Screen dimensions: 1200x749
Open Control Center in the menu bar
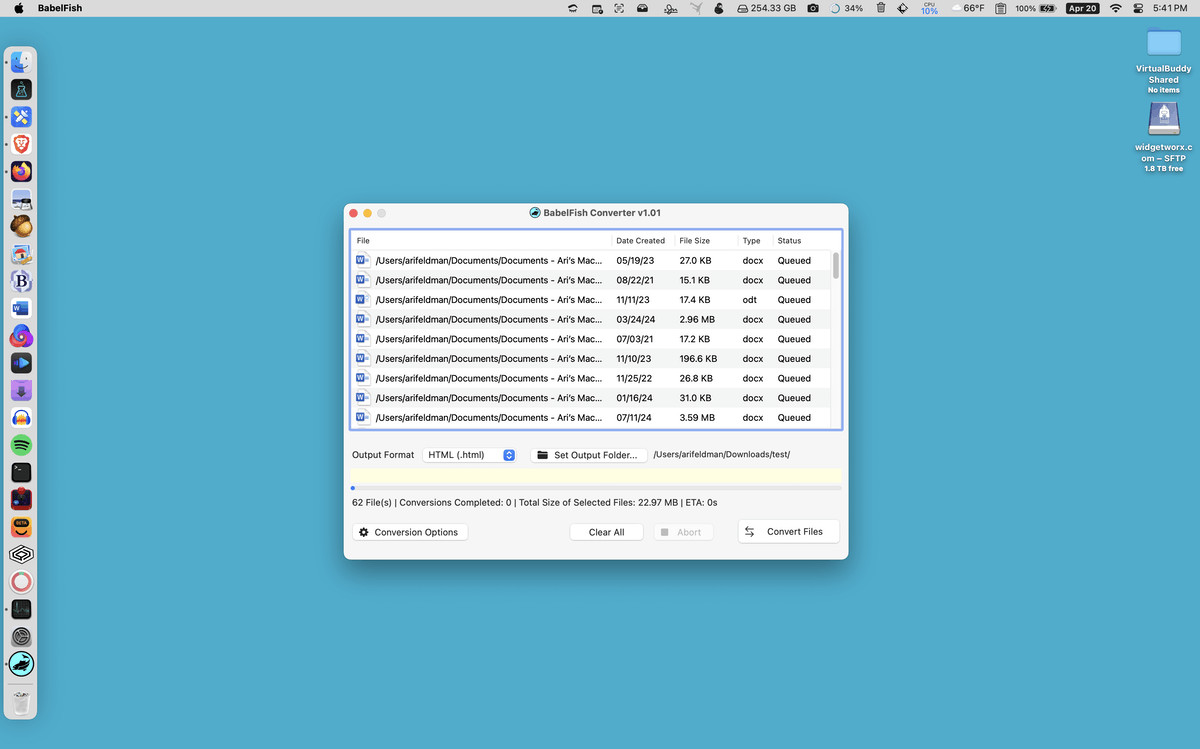[1140, 8]
